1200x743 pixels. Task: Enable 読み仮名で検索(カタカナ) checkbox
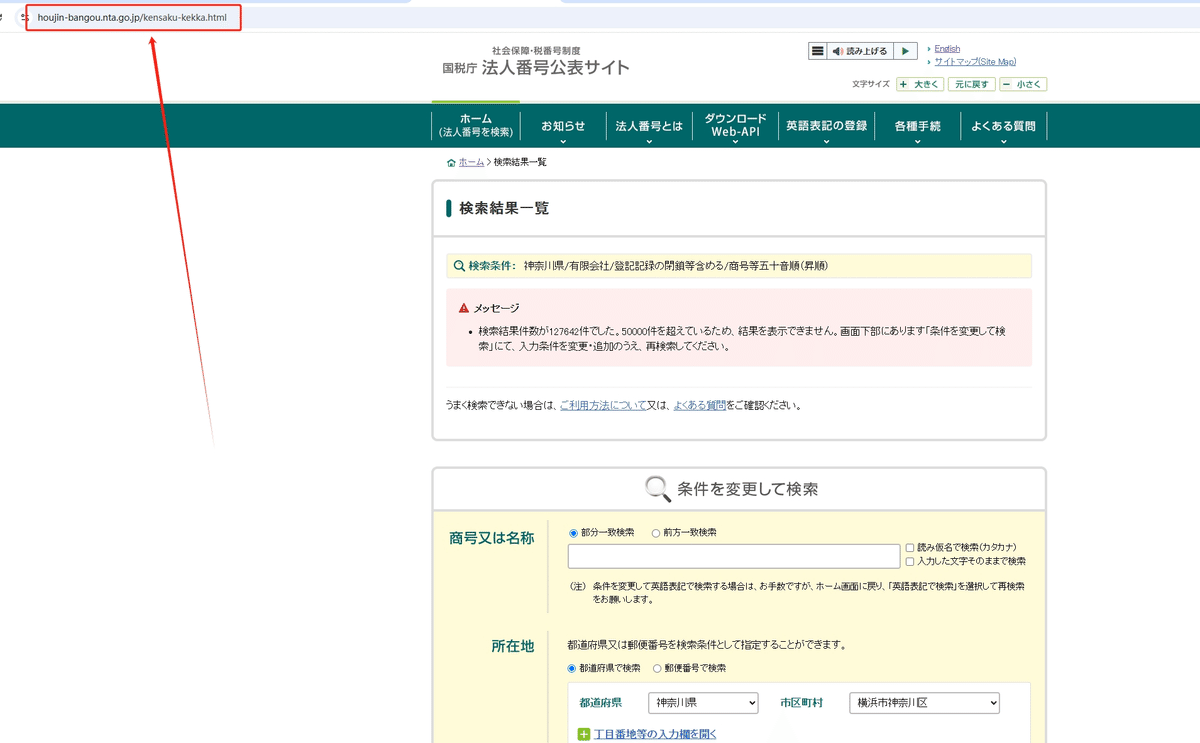tap(909, 548)
